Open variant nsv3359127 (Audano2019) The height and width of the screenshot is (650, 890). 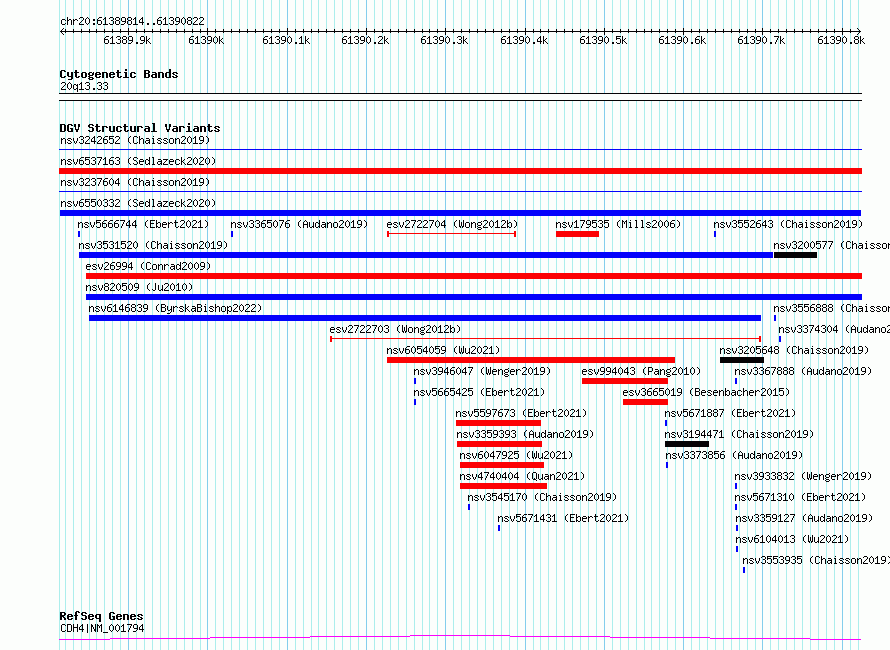804,518
